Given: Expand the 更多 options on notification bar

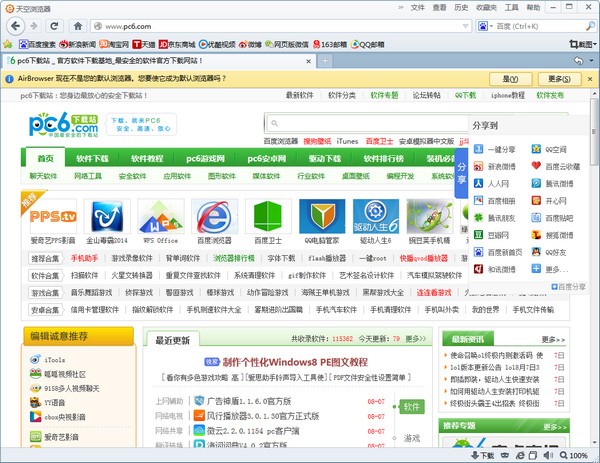Looking at the screenshot, I should coord(557,78).
